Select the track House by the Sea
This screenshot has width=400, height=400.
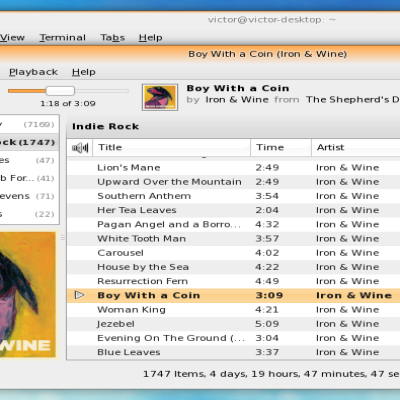(x=233, y=267)
